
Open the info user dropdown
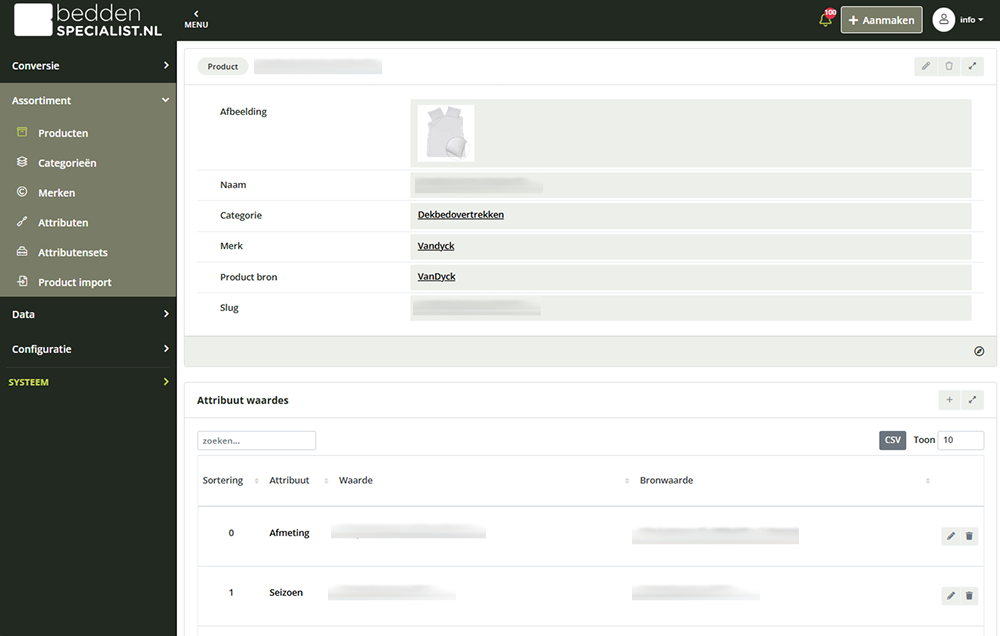971,20
